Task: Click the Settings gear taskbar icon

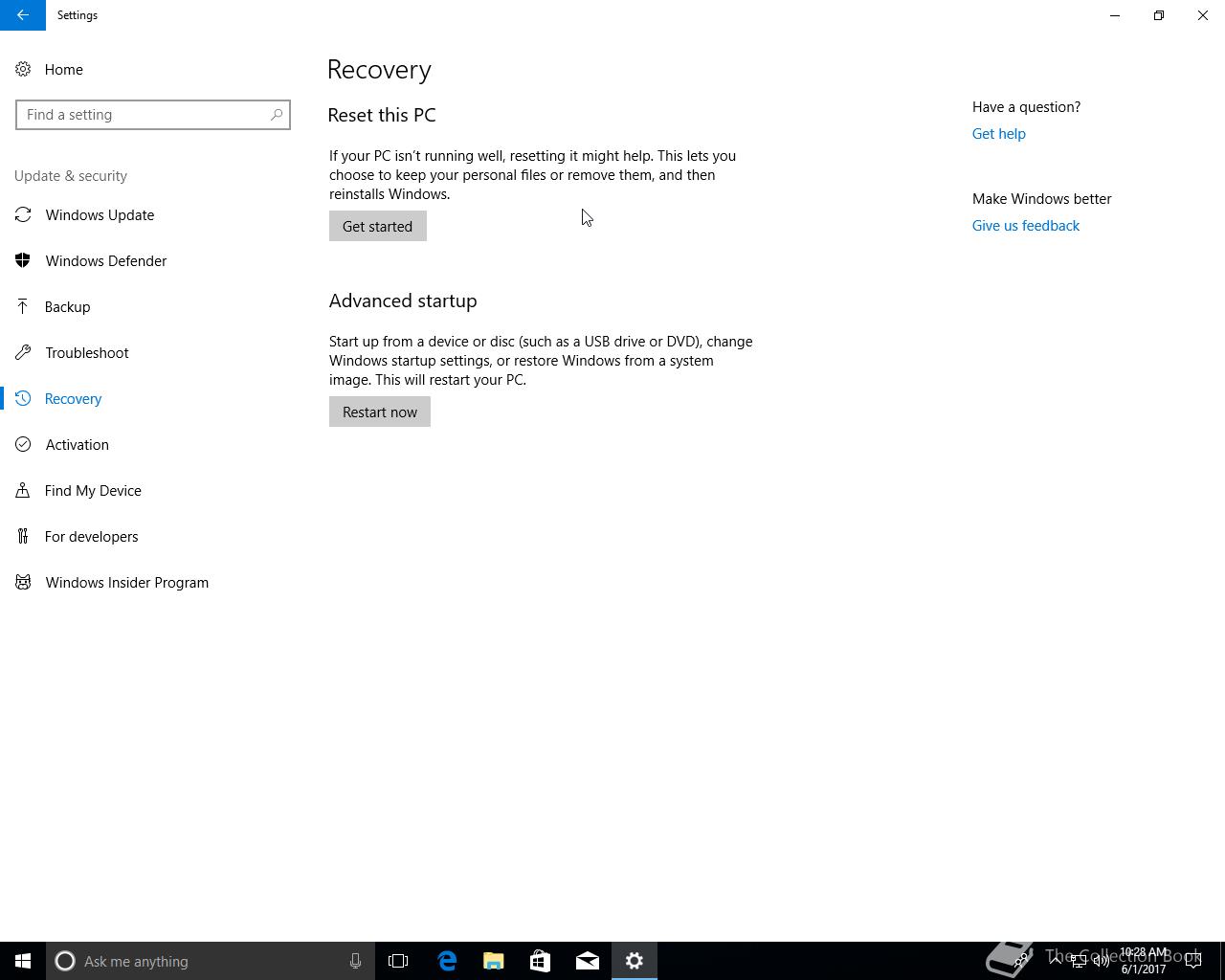Action: pos(635,961)
